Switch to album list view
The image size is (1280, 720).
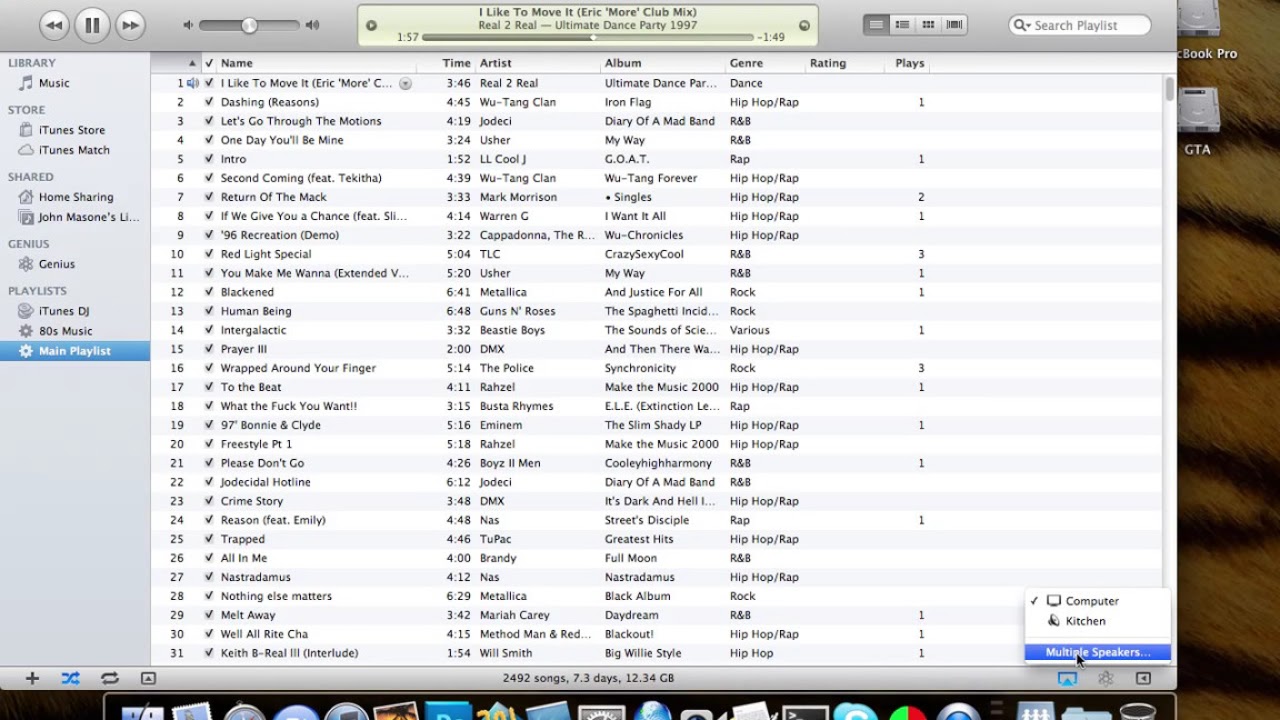coord(902,25)
